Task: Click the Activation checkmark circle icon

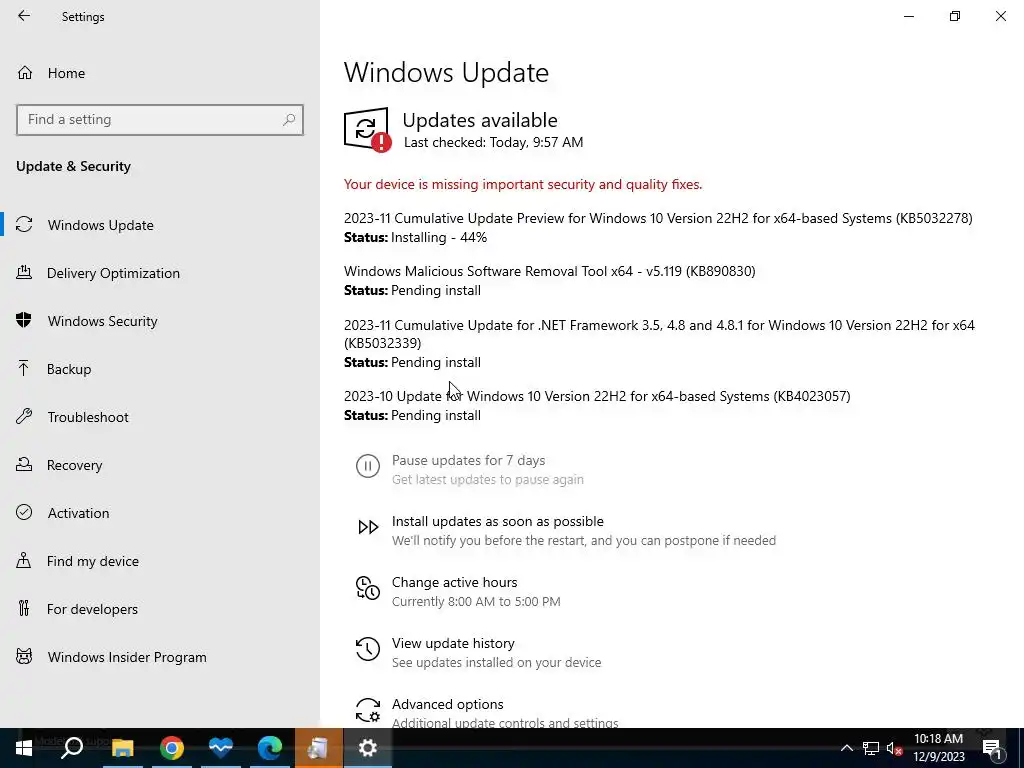Action: 24,512
